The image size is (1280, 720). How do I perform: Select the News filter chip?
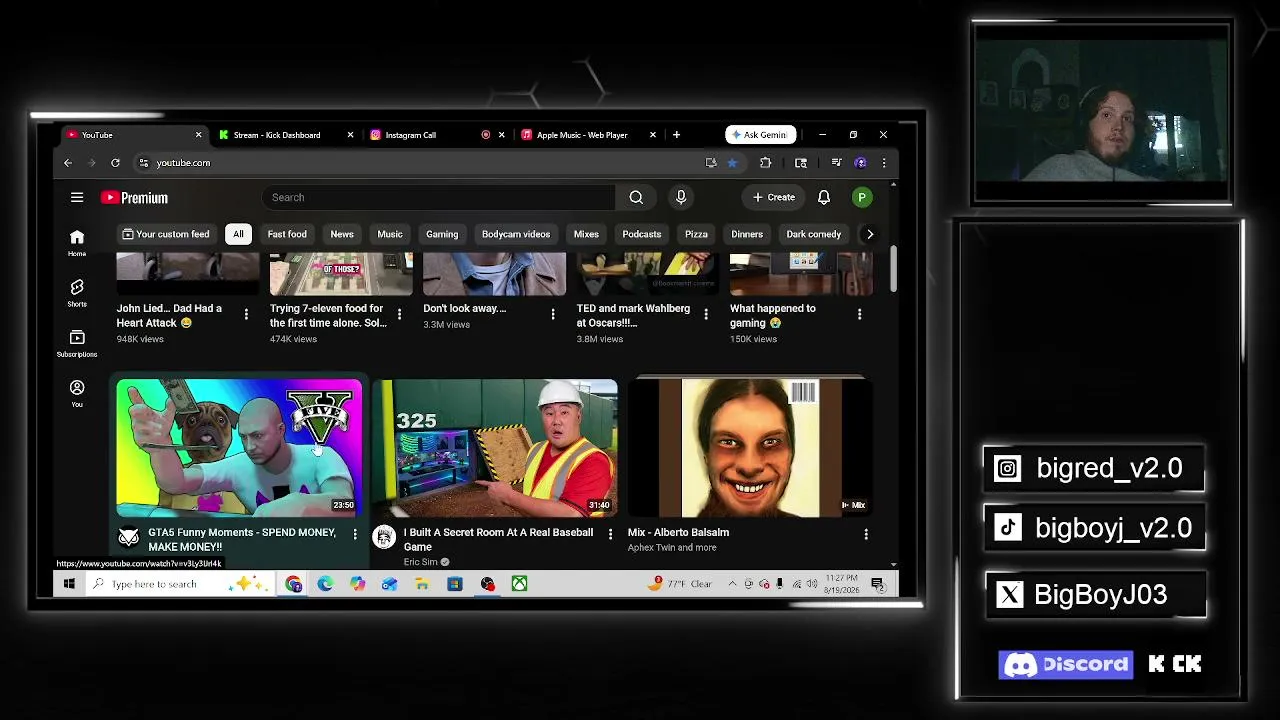coord(342,234)
